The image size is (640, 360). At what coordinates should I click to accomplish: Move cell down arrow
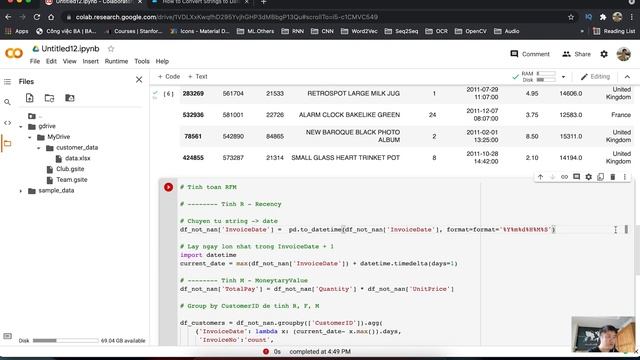pos(552,177)
